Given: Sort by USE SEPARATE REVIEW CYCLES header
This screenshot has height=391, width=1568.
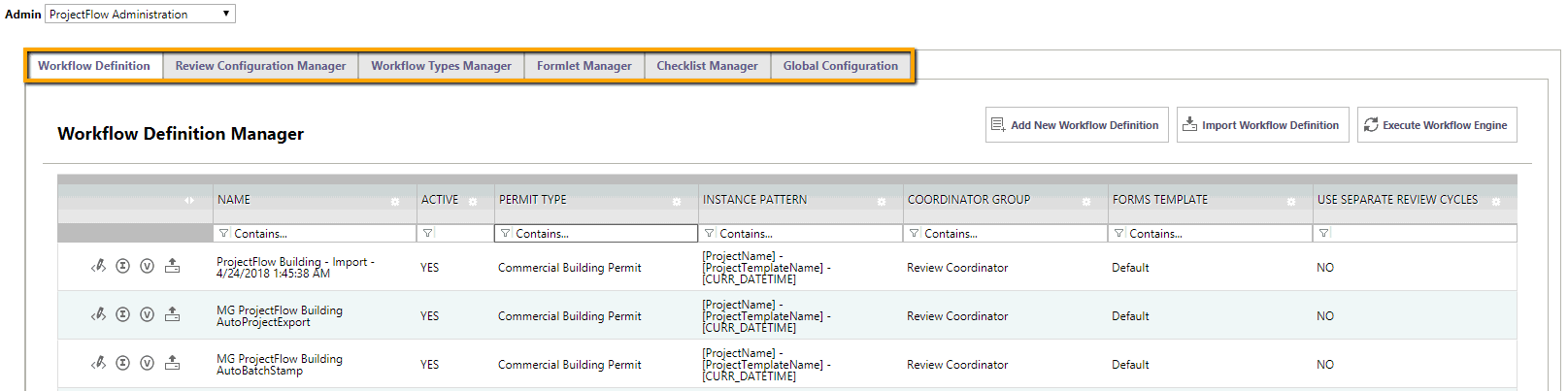Looking at the screenshot, I should (1397, 200).
